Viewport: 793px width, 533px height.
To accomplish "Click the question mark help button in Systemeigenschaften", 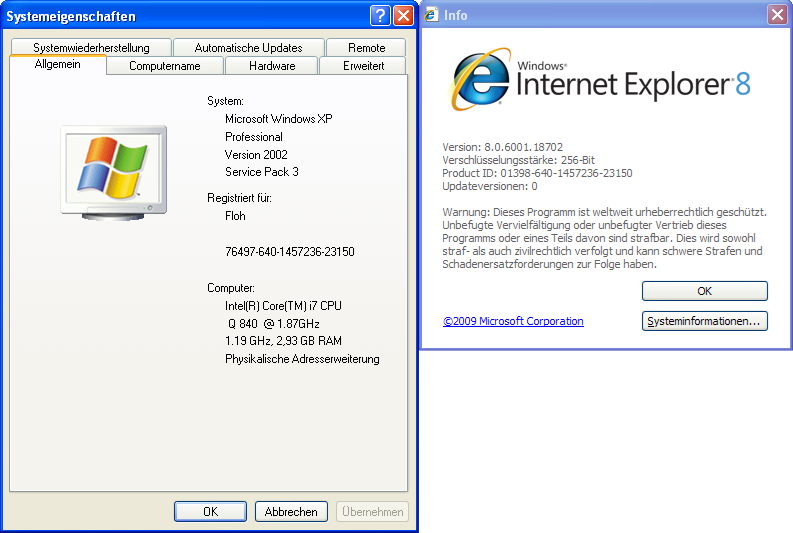I will point(379,16).
